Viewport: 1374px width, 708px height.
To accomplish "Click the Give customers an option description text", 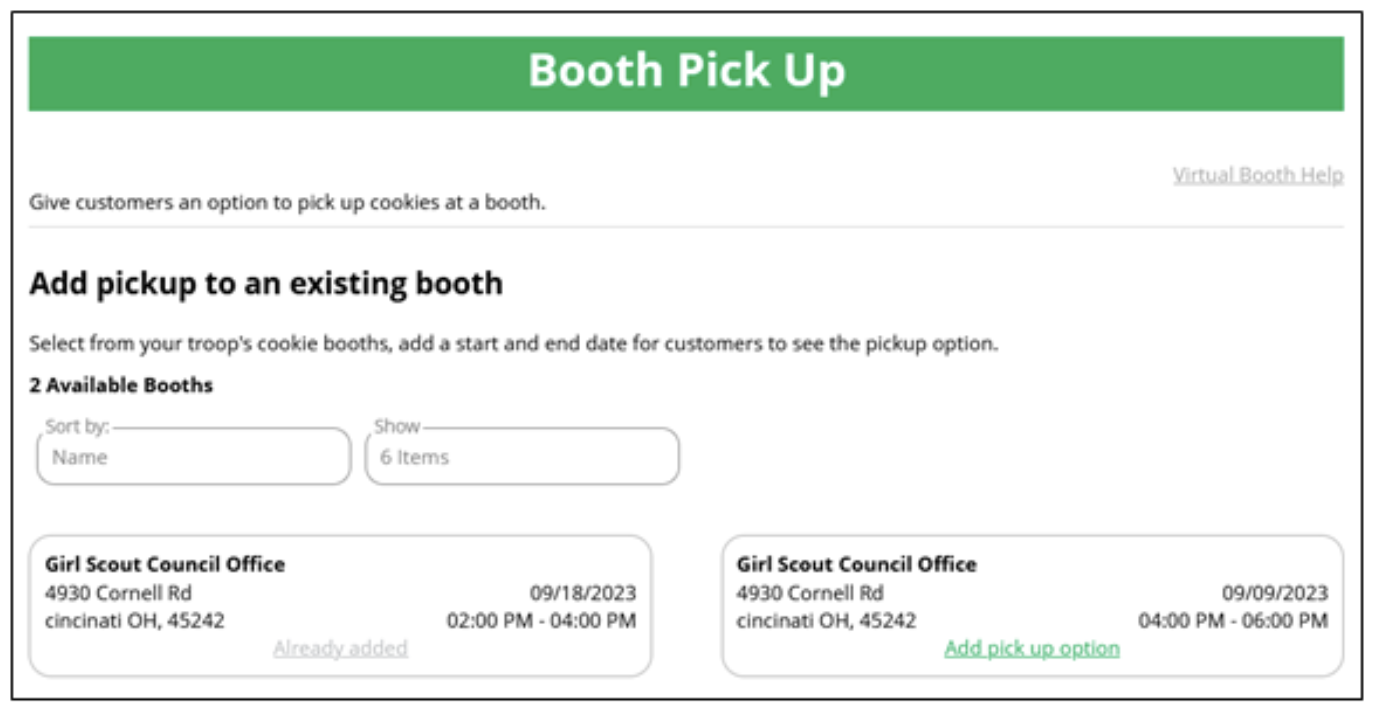I will point(287,203).
